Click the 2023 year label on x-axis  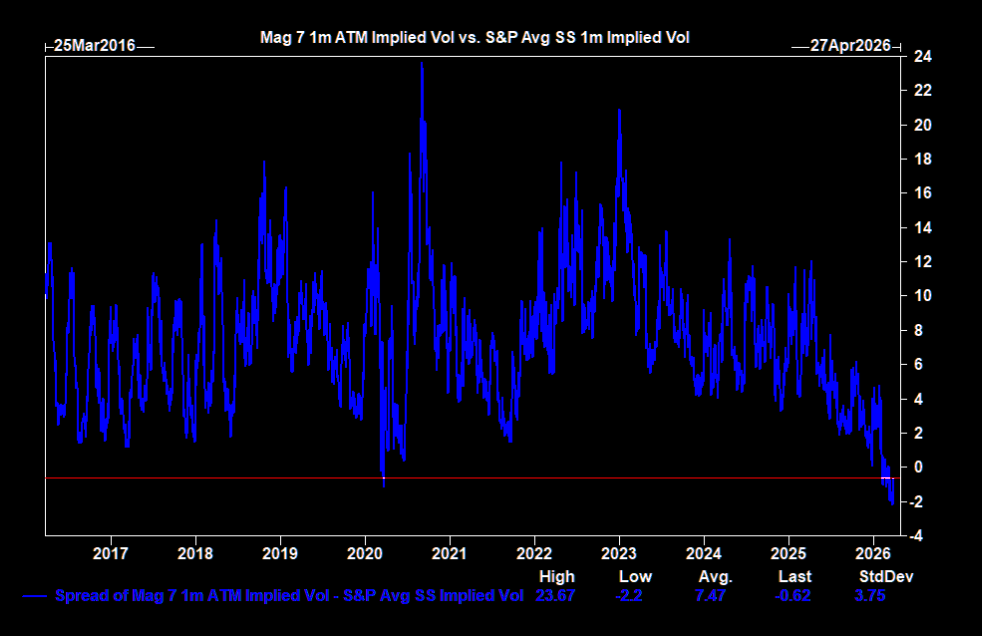(x=619, y=553)
